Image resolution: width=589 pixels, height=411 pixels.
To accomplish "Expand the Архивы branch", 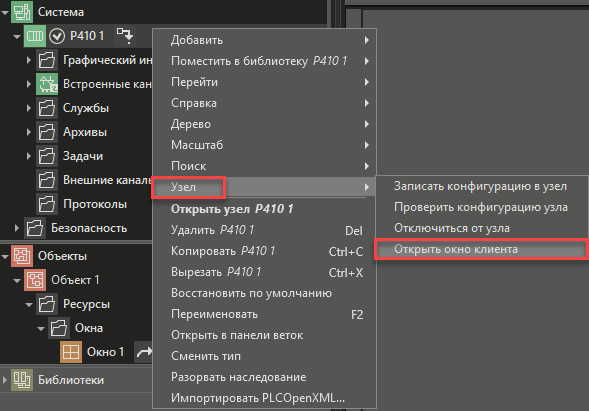I will point(29,132).
